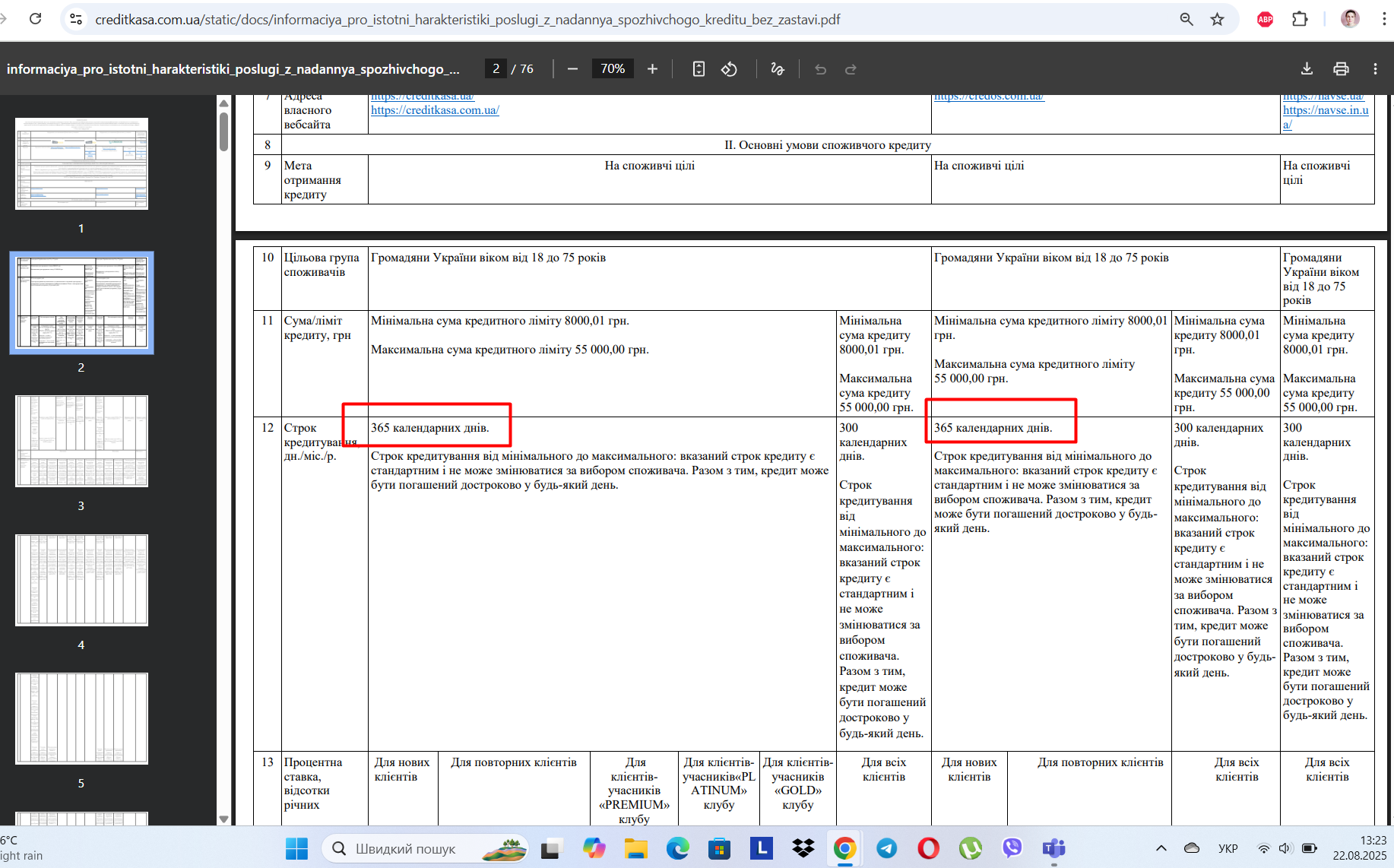Open the browser extensions puzzle icon
1394x868 pixels.
click(x=1300, y=20)
